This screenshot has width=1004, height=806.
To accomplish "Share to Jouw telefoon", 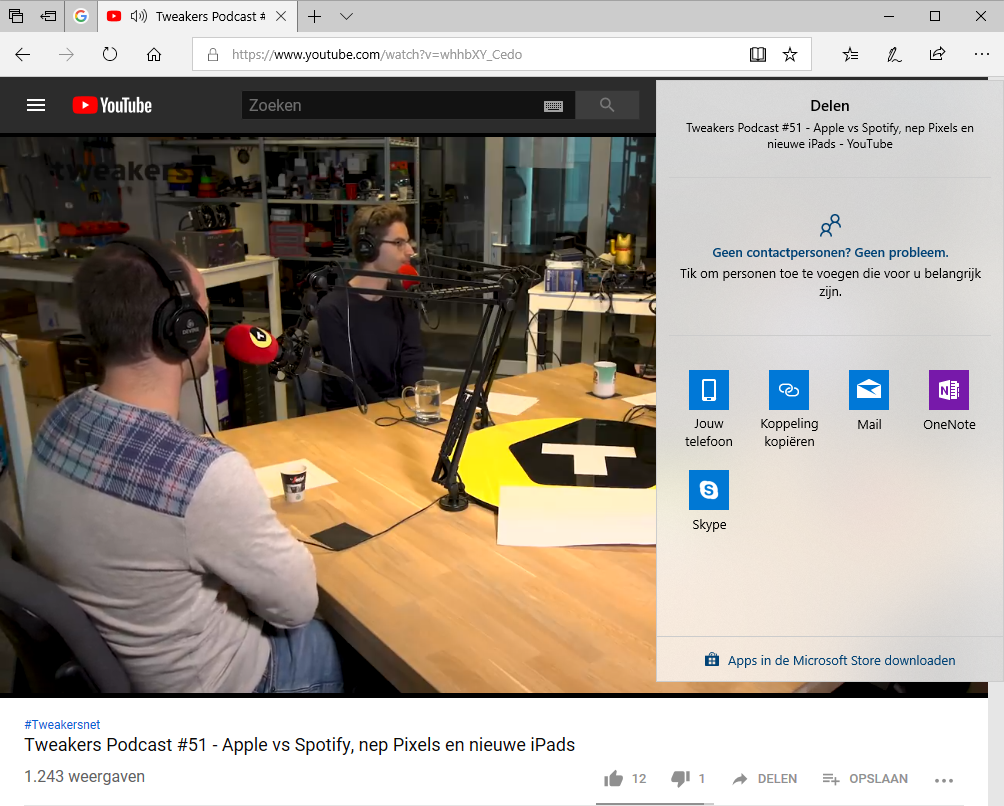I will point(709,408).
